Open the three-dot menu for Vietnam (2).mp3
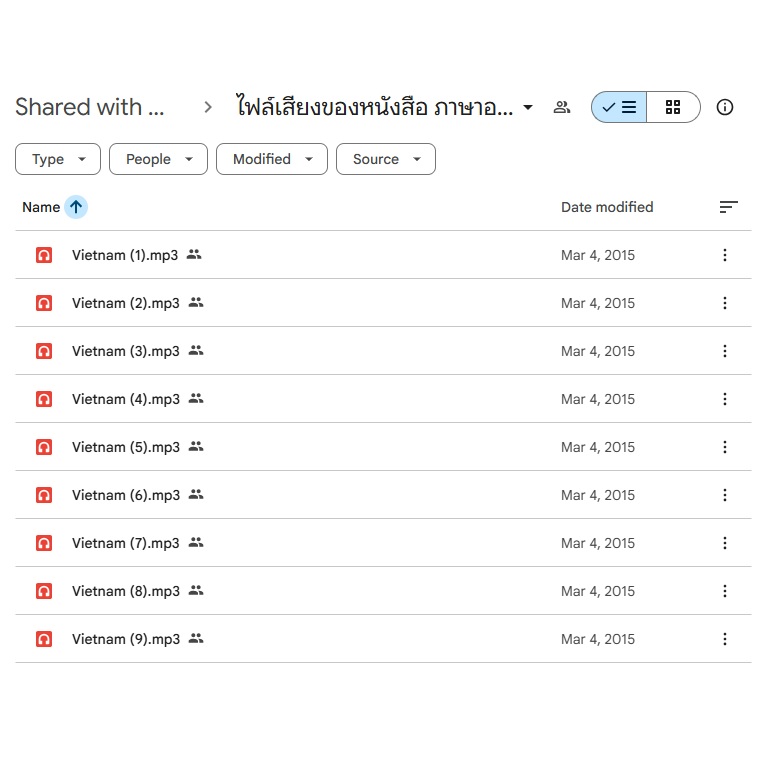 click(725, 303)
